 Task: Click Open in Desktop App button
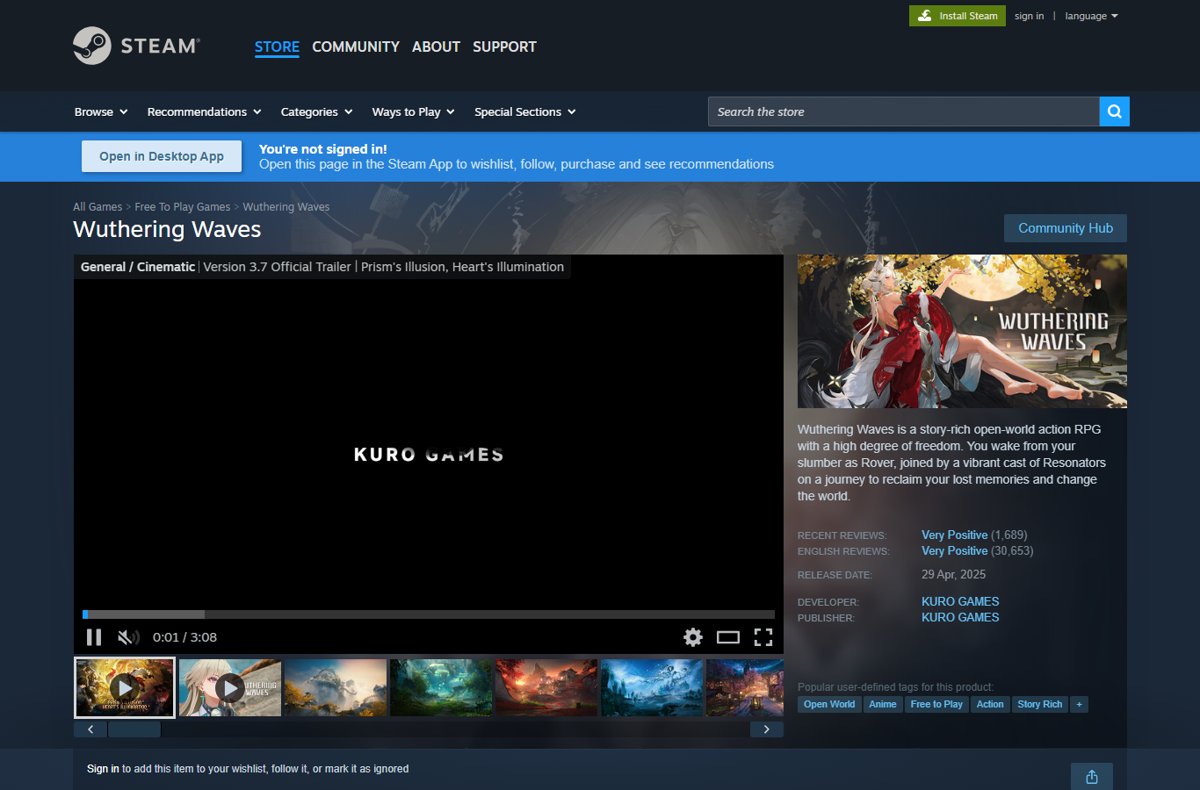tap(161, 156)
